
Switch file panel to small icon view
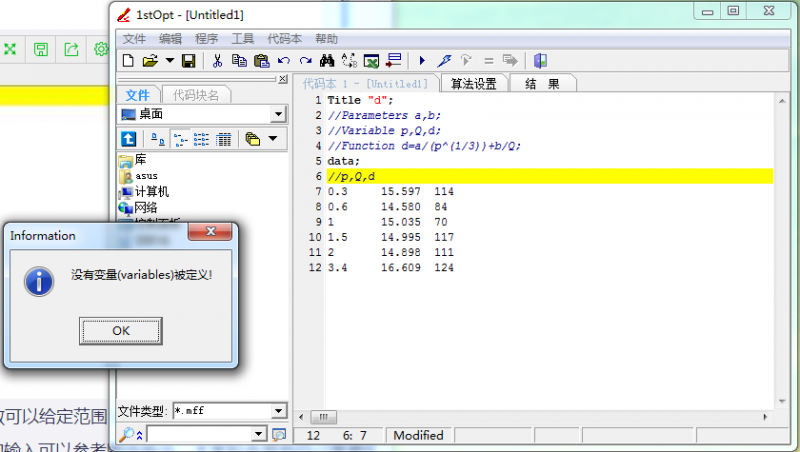(180, 139)
